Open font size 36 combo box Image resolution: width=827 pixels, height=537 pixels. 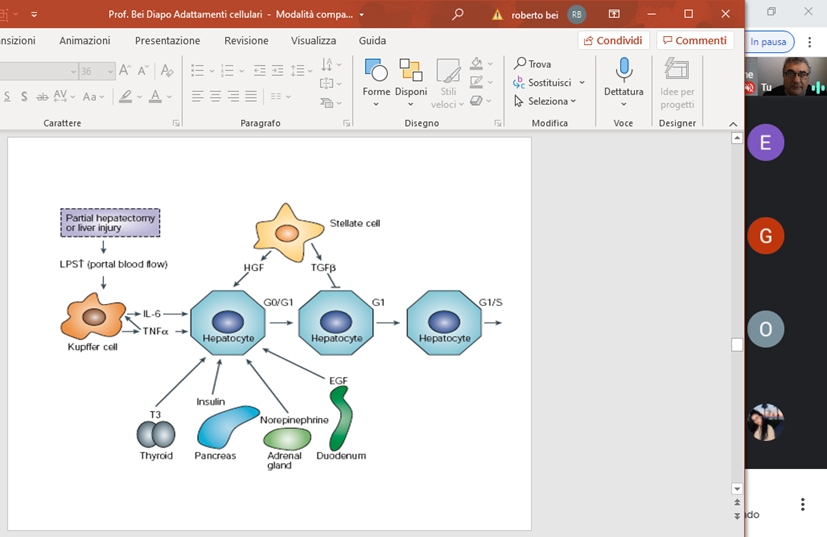point(97,71)
